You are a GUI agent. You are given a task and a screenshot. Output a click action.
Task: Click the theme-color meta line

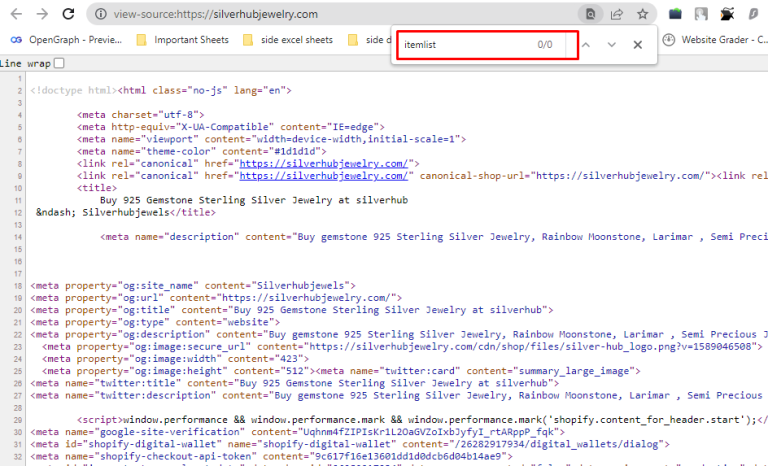[201, 151]
